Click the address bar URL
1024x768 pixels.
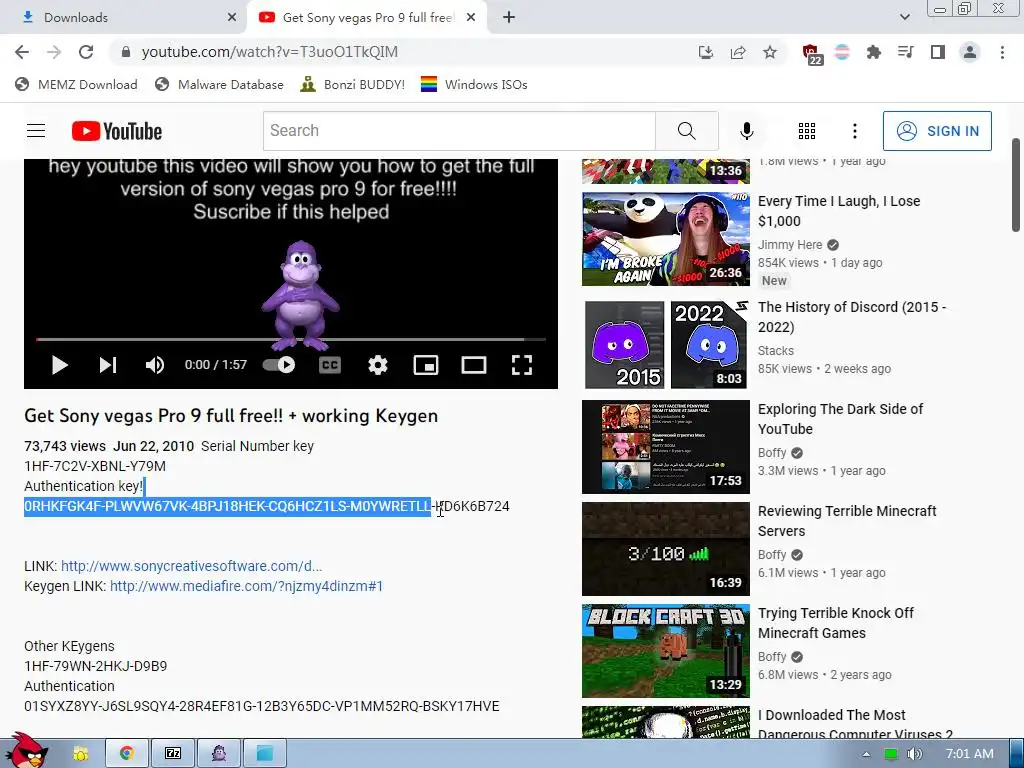[270, 52]
